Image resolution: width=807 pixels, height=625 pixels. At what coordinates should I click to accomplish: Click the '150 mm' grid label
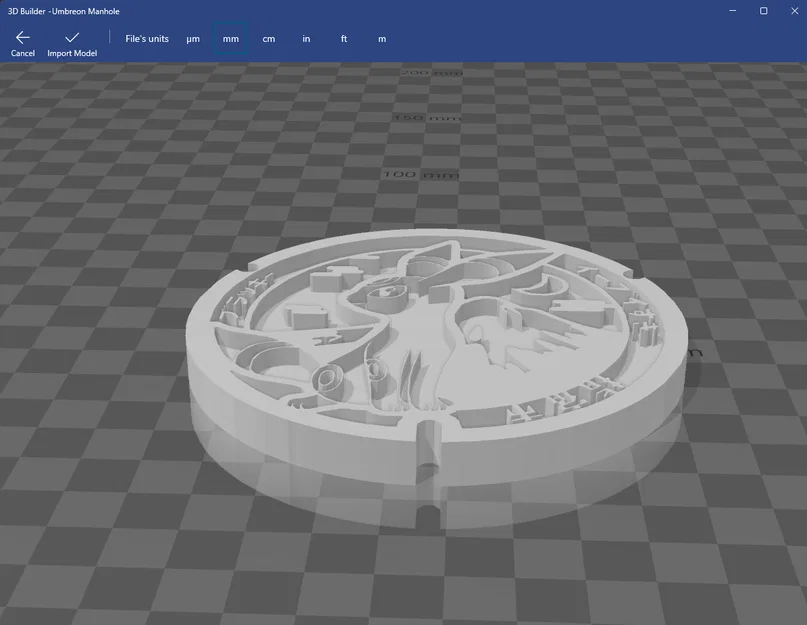click(x=427, y=118)
